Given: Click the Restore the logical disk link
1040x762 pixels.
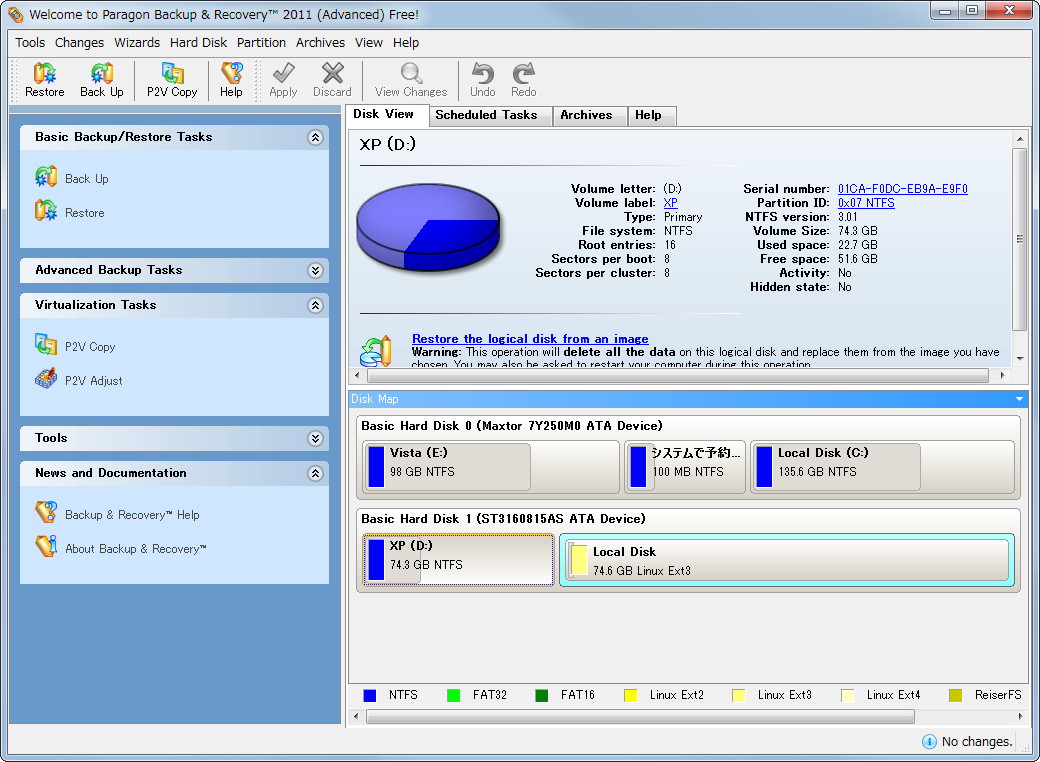Looking at the screenshot, I should tap(530, 338).
